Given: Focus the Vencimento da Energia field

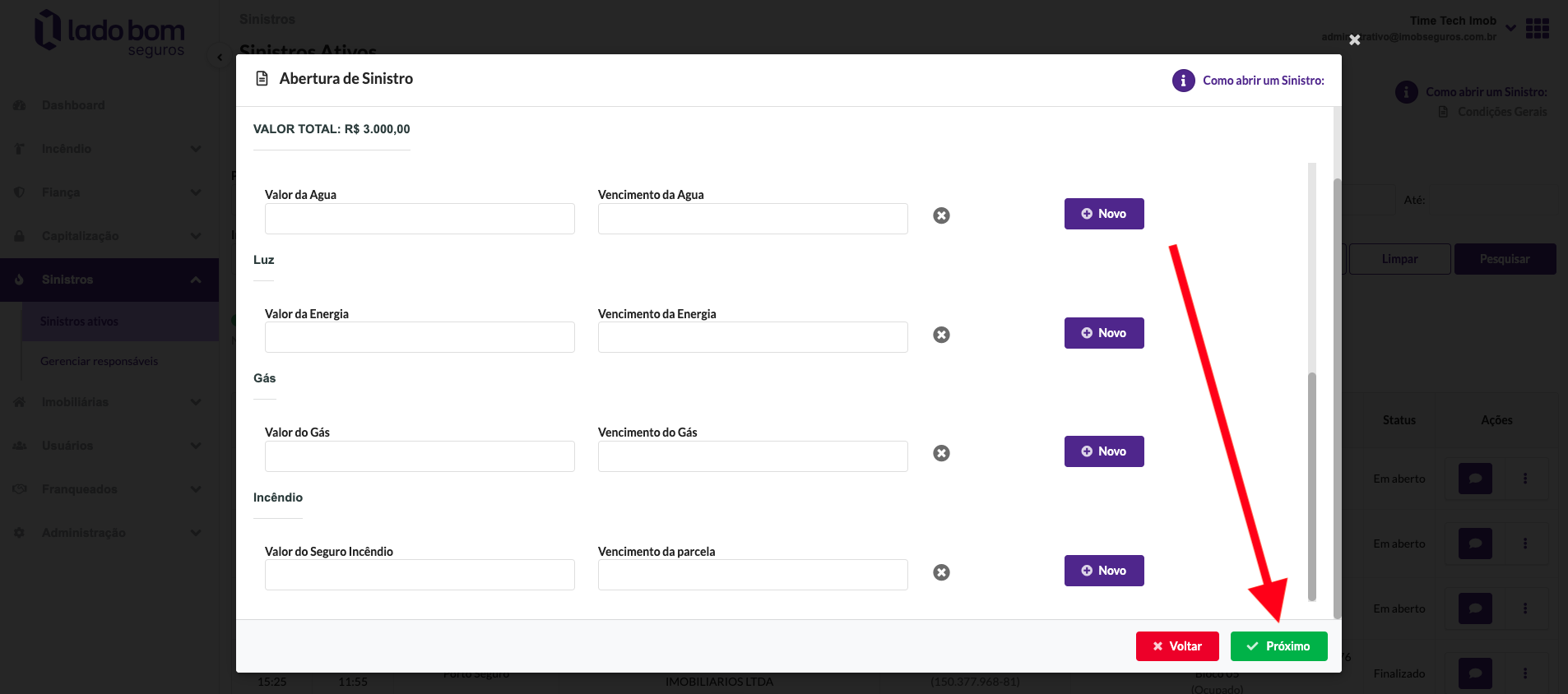Looking at the screenshot, I should click(753, 337).
